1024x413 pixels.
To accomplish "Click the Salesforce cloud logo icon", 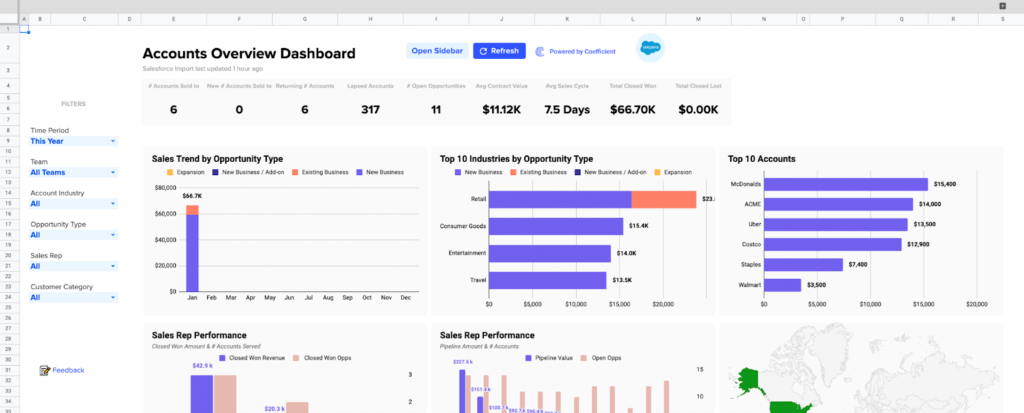I will tap(650, 49).
